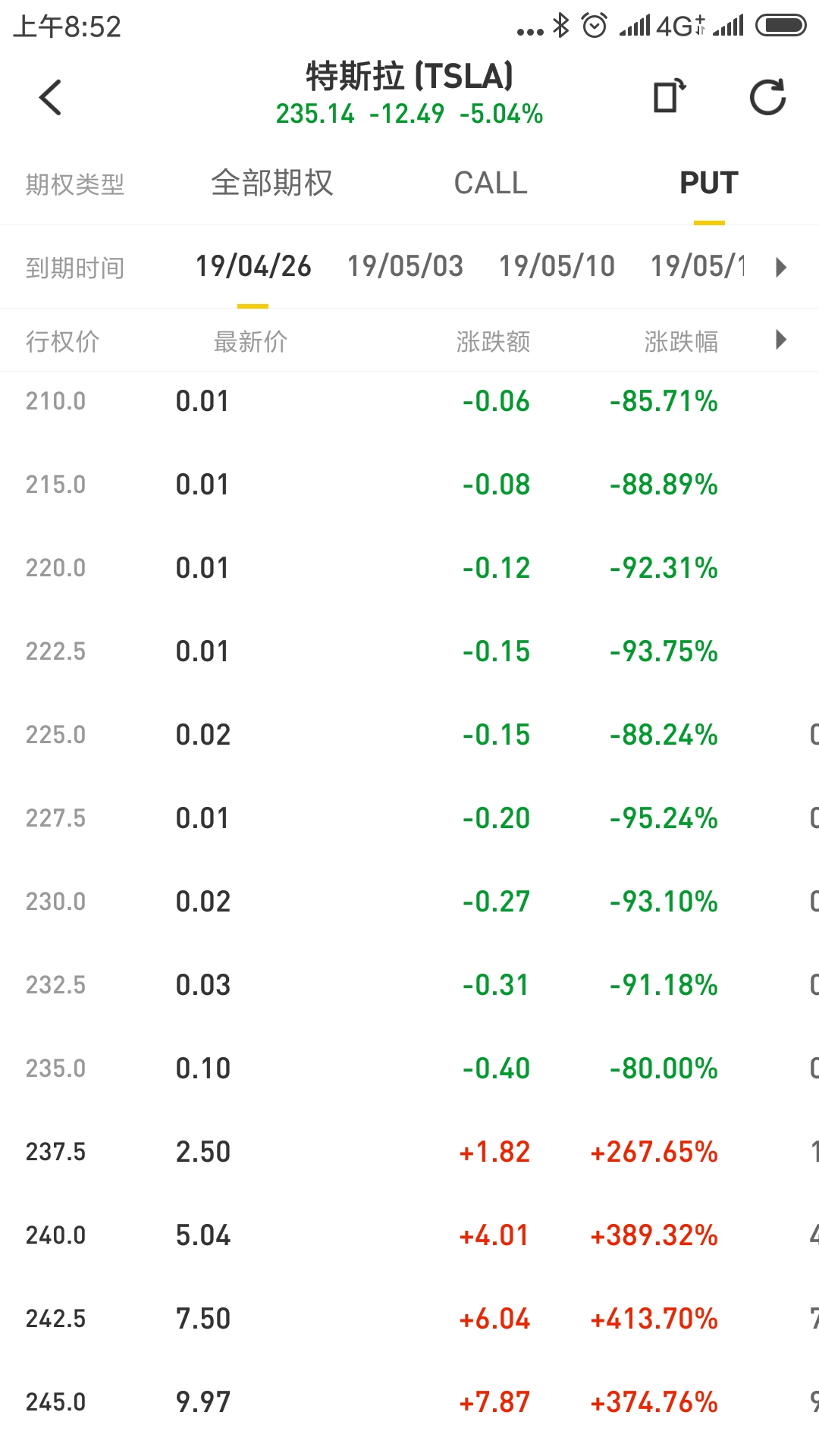
Task: Tap the Bluetooth status bar icon
Action: pyautogui.click(x=560, y=26)
